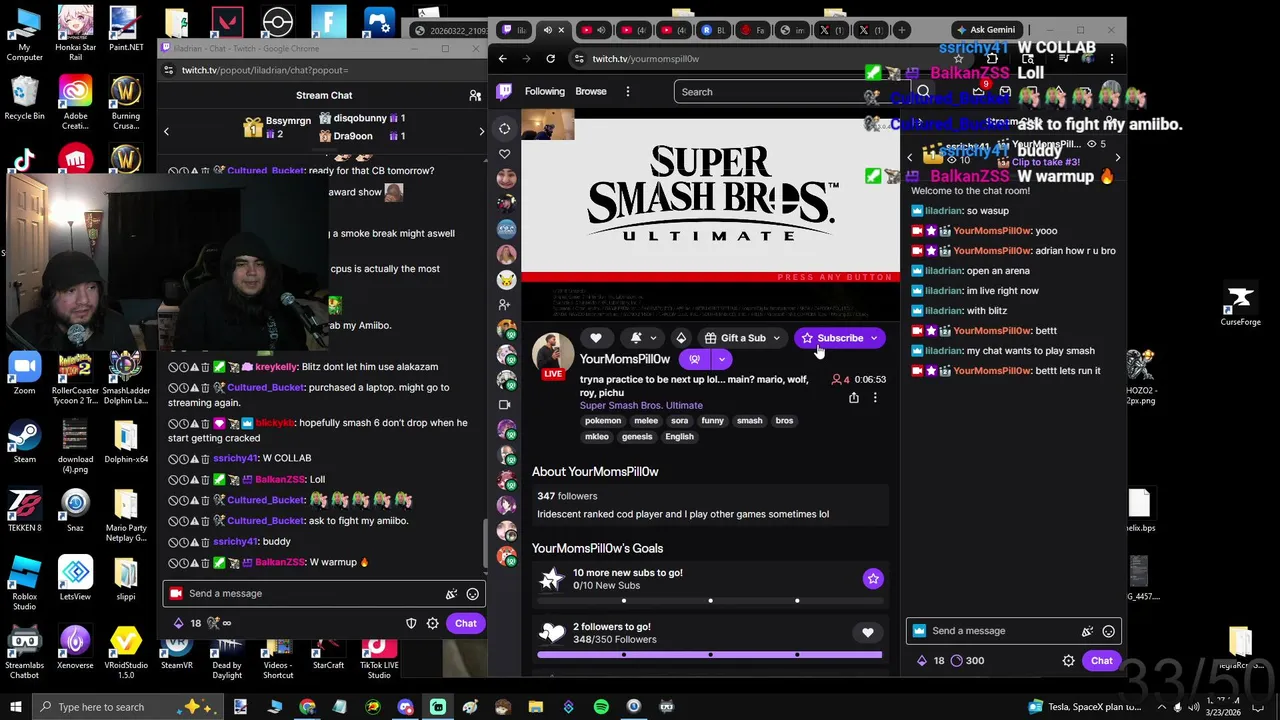Screen dimensions: 1280x720
Task: Open the Steam desktop shortcut
Action: click(25, 442)
